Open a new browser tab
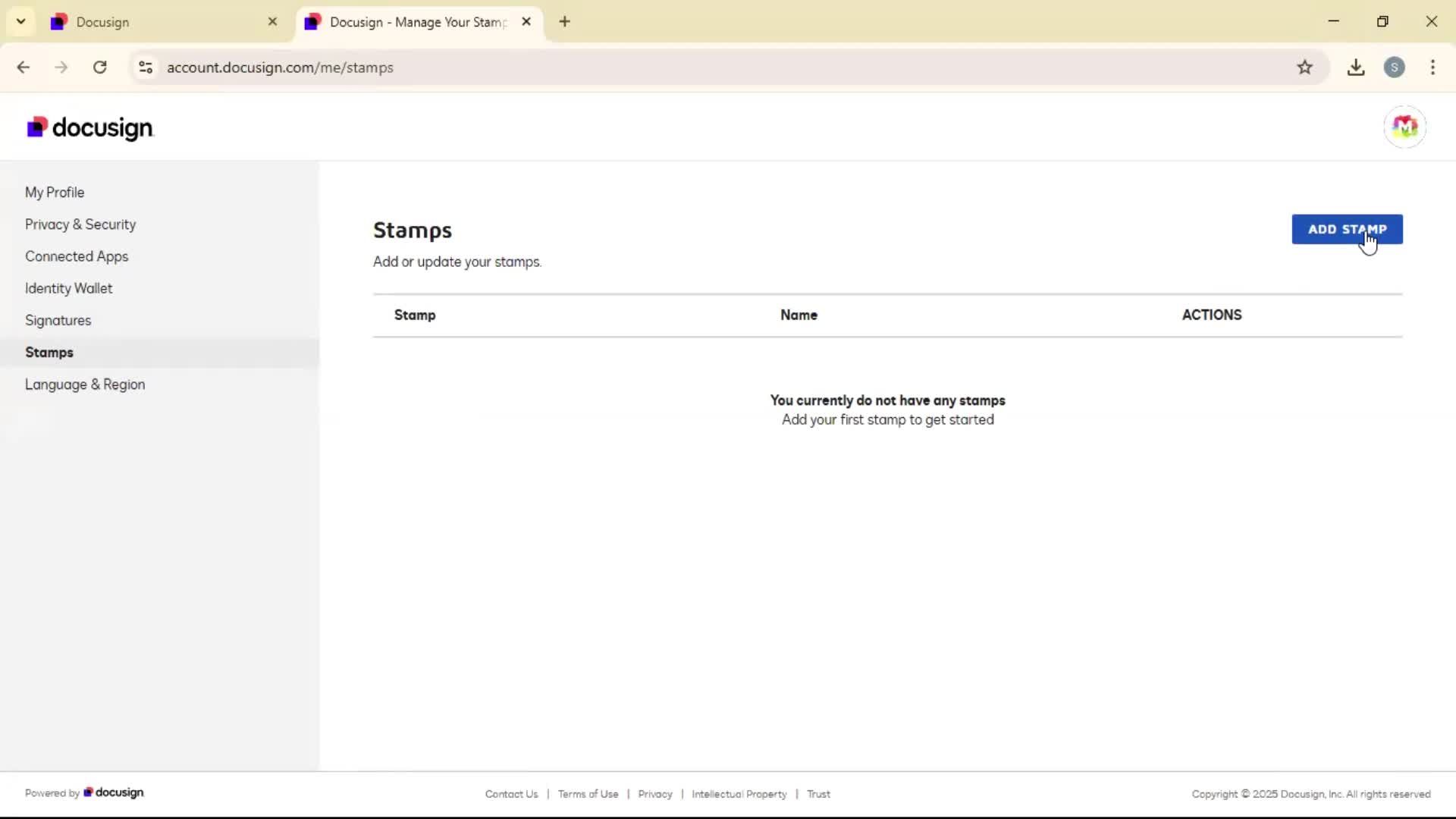 pyautogui.click(x=564, y=22)
